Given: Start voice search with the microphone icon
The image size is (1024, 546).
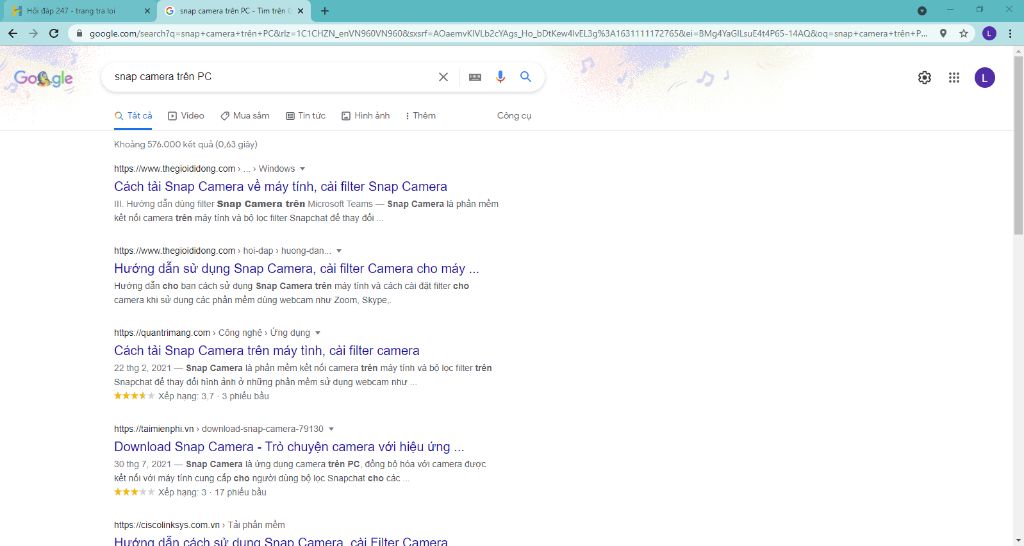Looking at the screenshot, I should click(500, 77).
